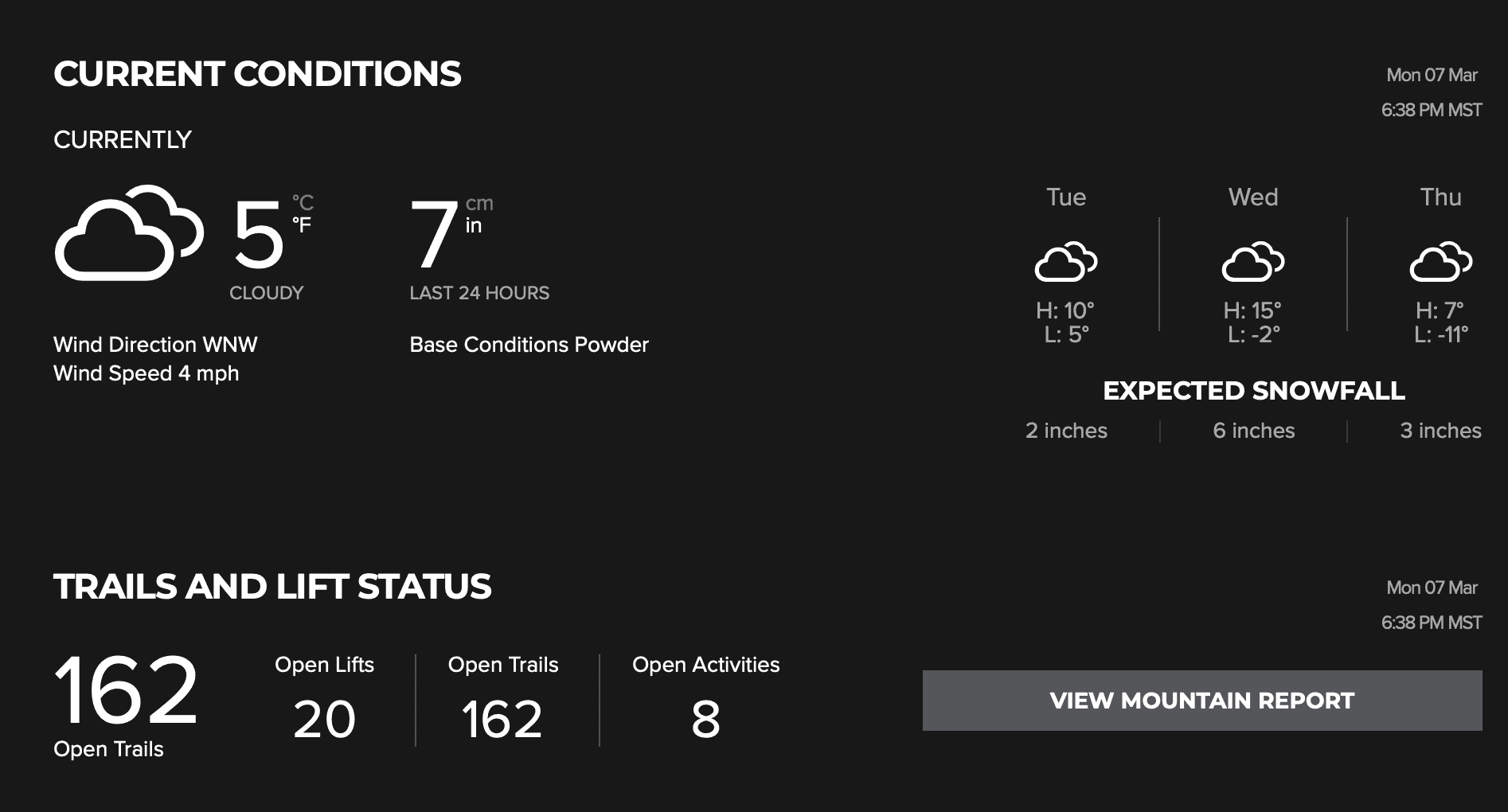The height and width of the screenshot is (812, 1508).
Task: Click the 6 inches expected snowfall value
Action: (1254, 431)
